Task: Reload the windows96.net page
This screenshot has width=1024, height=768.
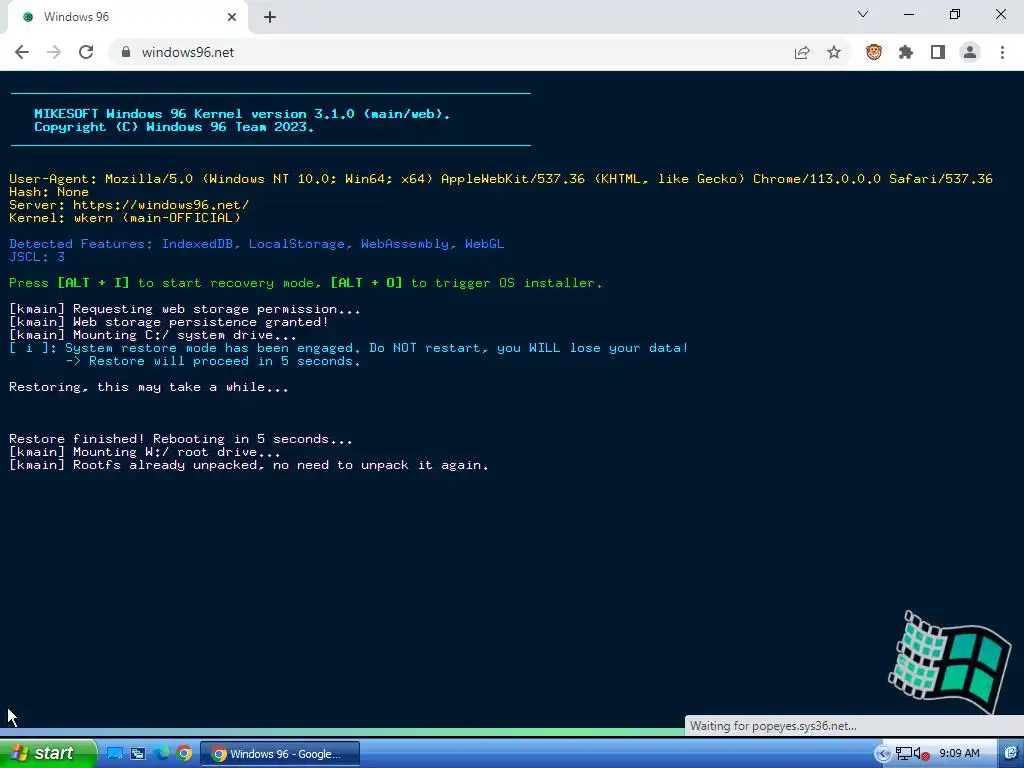Action: (86, 52)
